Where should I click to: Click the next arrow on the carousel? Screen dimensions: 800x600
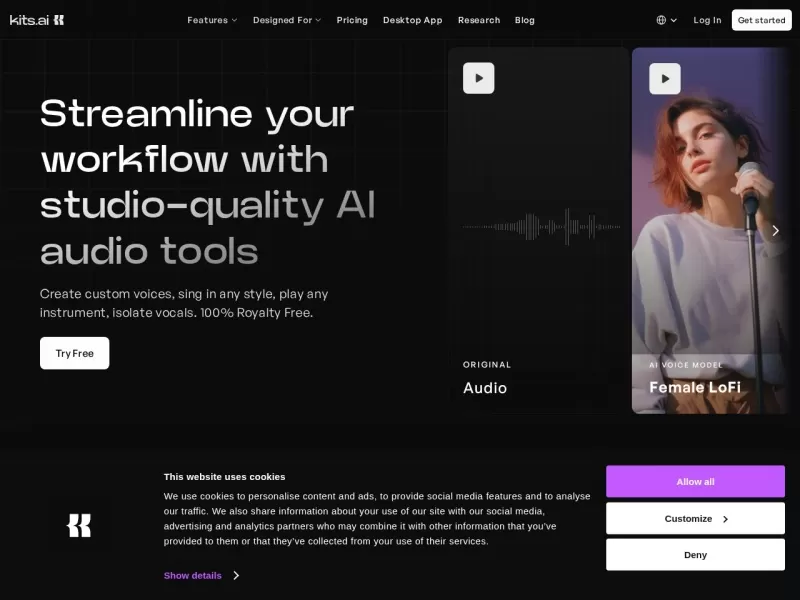click(774, 231)
